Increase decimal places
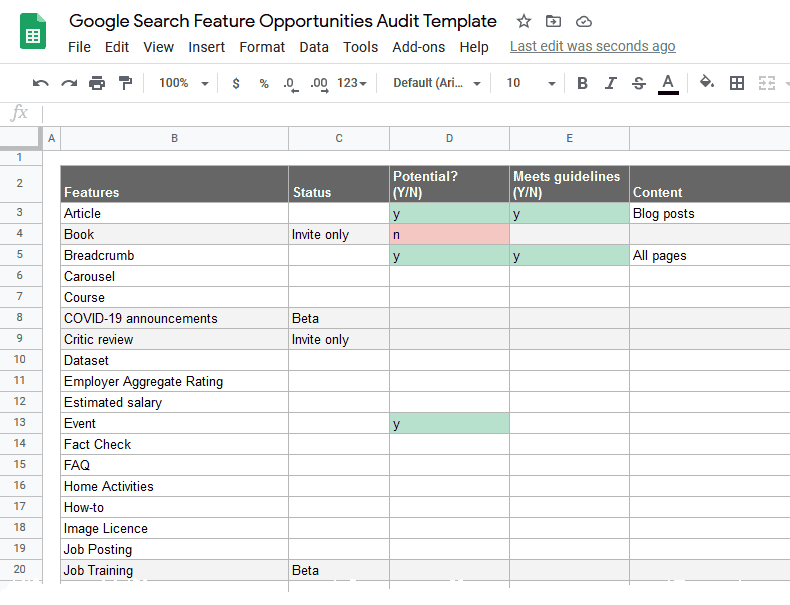This screenshot has width=790, height=605. [x=319, y=84]
